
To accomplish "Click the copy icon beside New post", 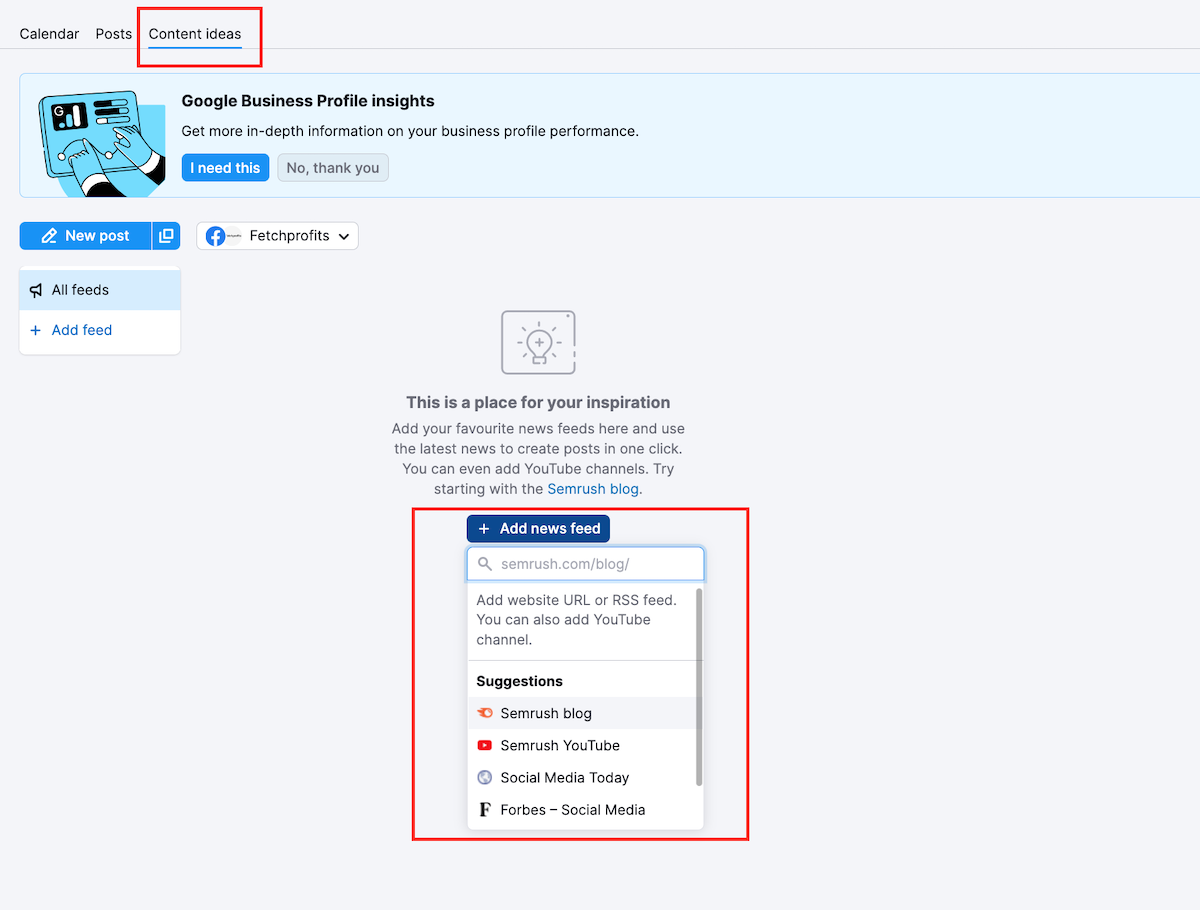I will [166, 236].
